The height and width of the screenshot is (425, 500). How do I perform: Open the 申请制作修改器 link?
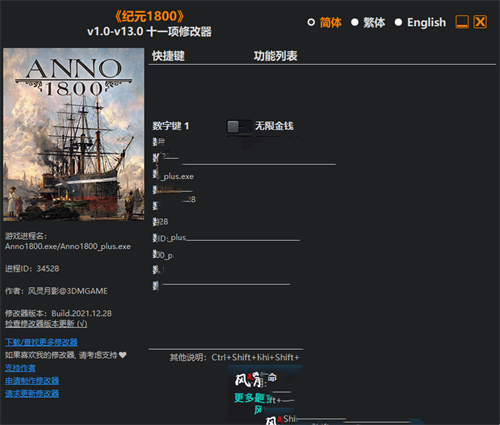32,381
